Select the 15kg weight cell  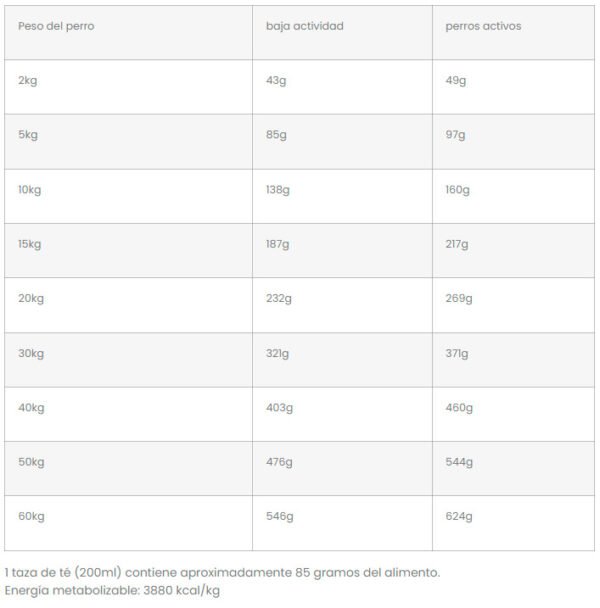click(x=128, y=250)
